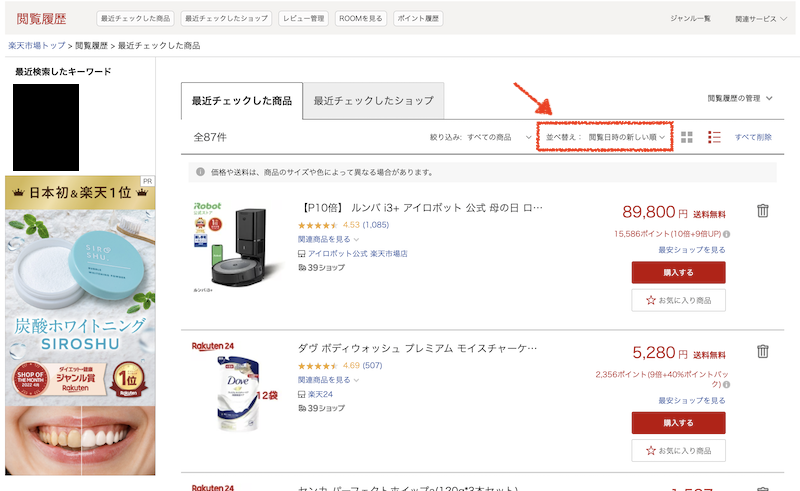Viewport: 800px width, 491px height.
Task: Add Roomba to お気に入り商品
Action: pos(678,300)
